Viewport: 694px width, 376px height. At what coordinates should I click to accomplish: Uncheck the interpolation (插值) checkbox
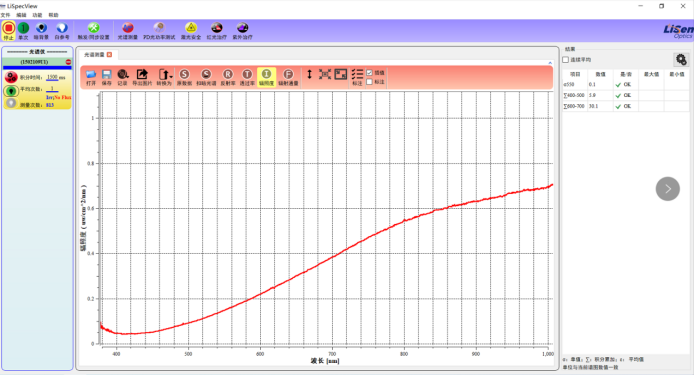coord(369,73)
